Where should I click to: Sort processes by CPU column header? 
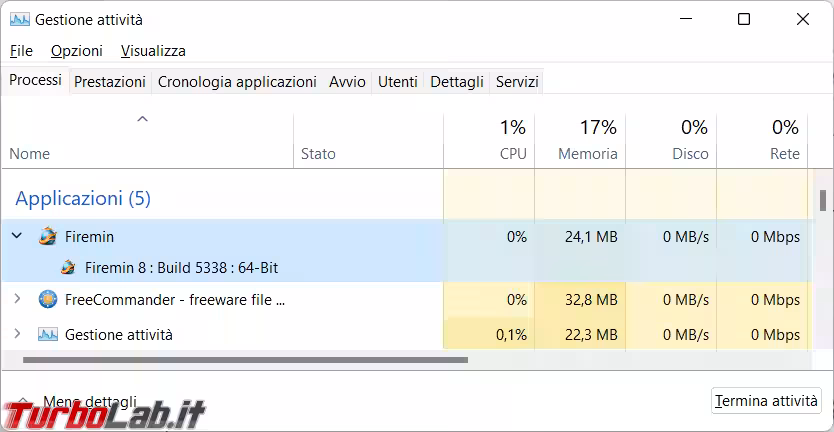pyautogui.click(x=489, y=141)
